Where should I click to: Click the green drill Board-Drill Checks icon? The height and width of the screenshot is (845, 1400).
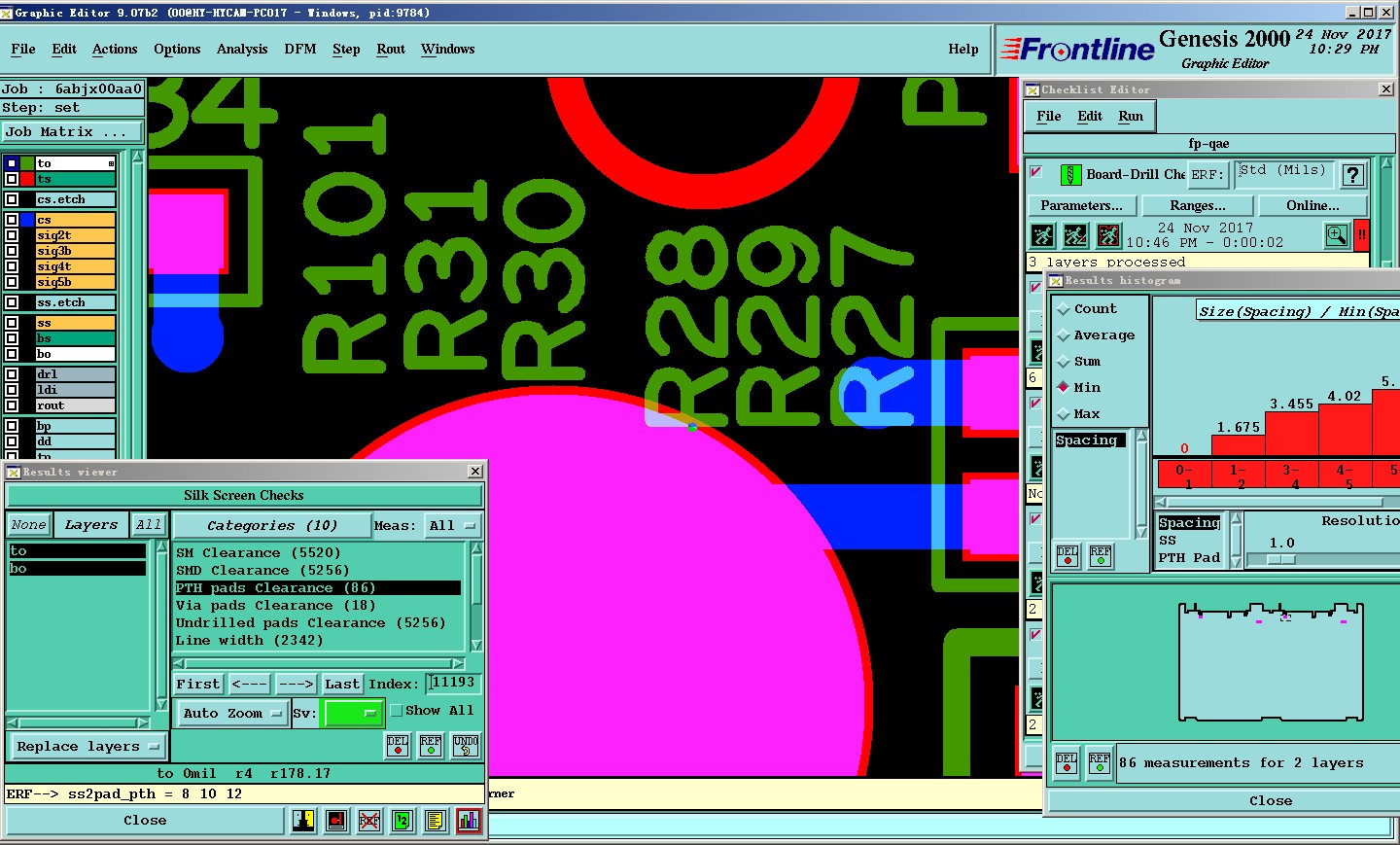pos(1070,175)
